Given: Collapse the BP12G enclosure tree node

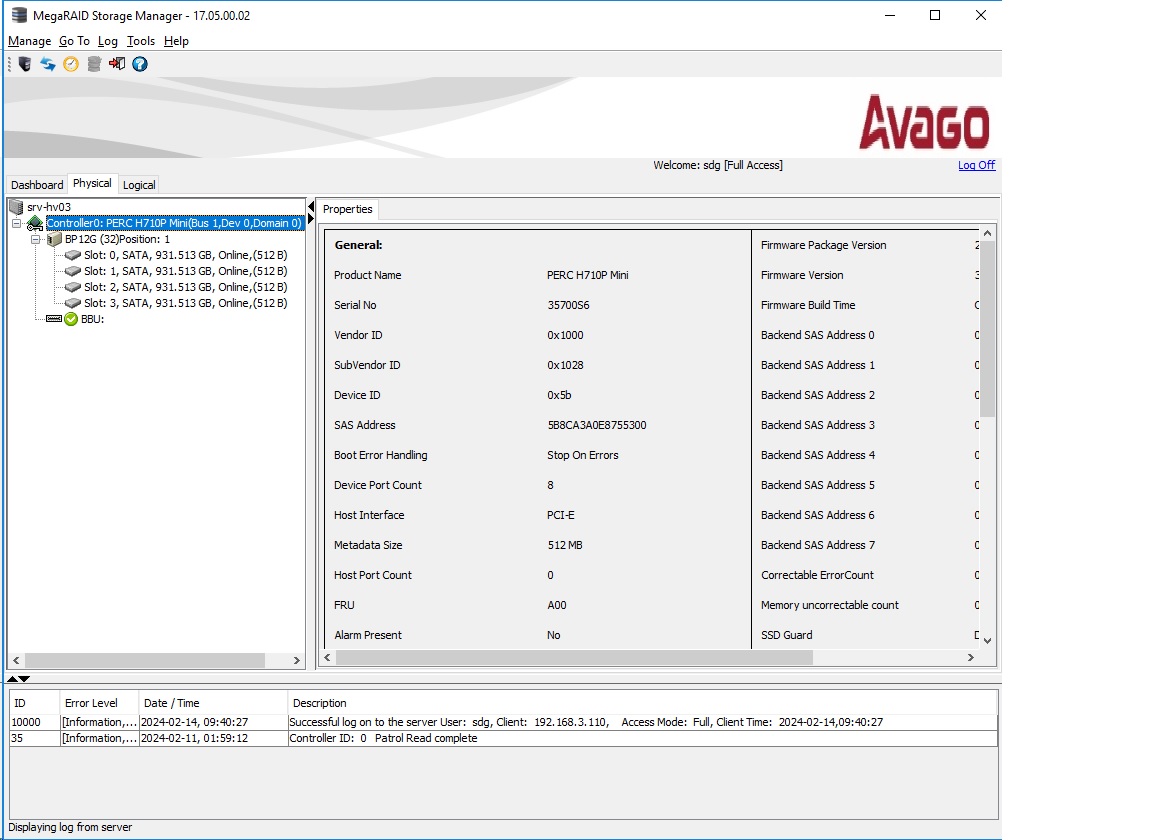Looking at the screenshot, I should [35, 239].
